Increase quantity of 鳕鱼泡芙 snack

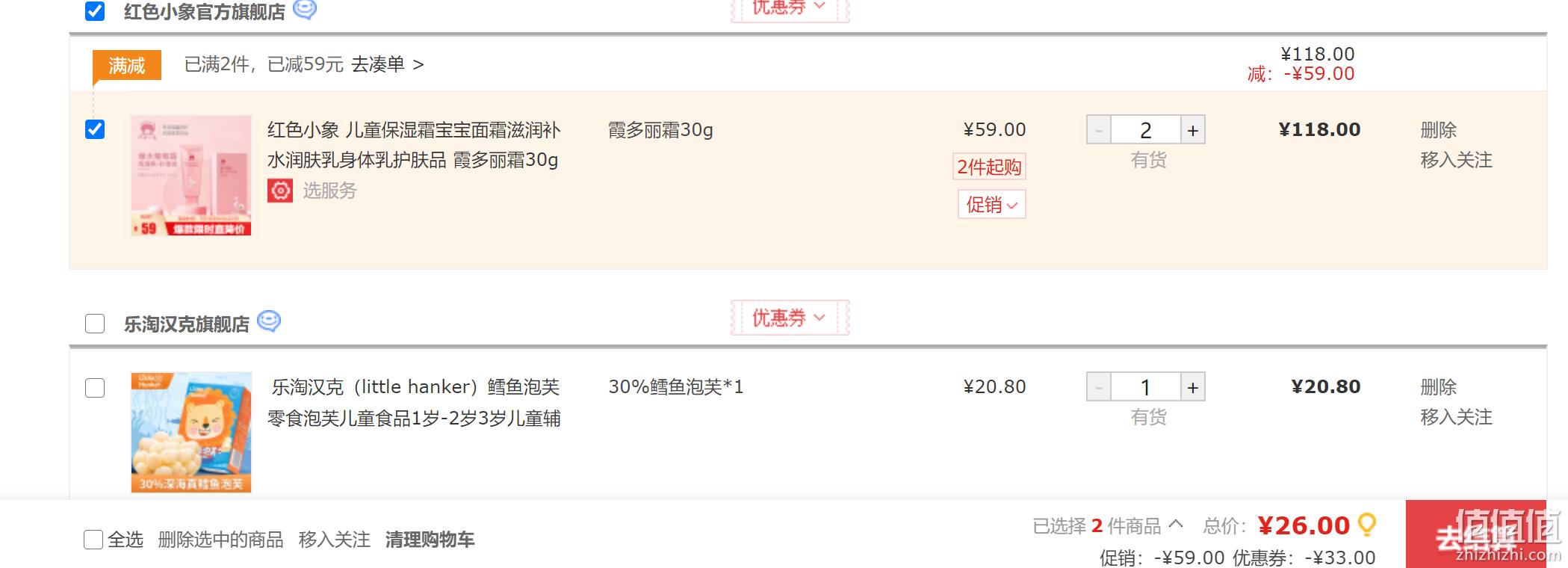1193,387
